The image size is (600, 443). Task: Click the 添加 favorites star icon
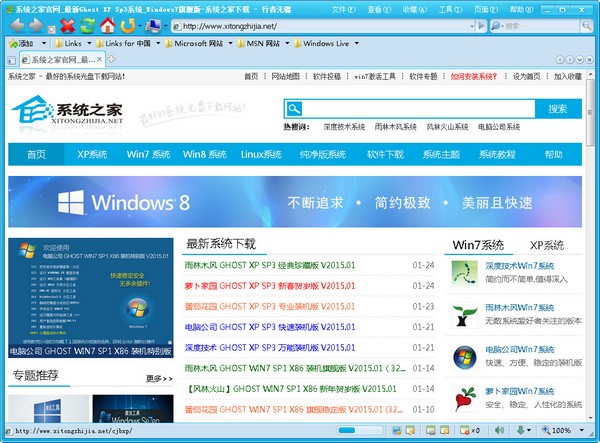pyautogui.click(x=13, y=43)
